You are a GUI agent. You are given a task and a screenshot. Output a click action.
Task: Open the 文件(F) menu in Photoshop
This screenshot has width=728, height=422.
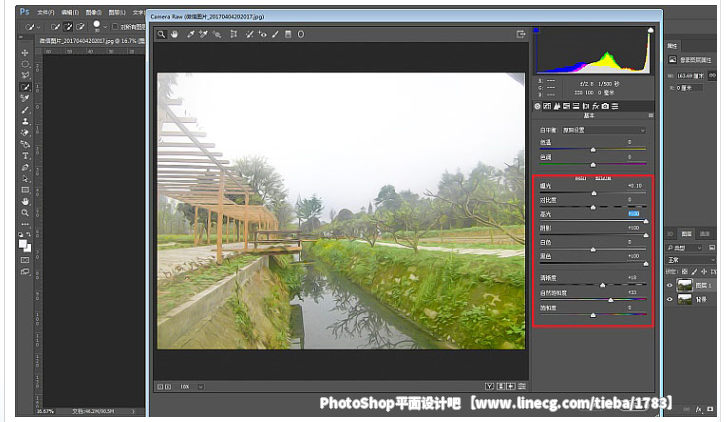pos(46,13)
